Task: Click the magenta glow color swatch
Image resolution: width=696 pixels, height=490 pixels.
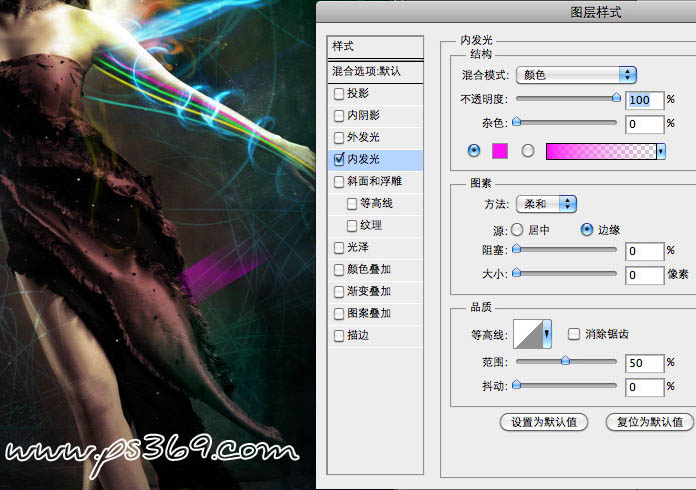Action: 500,151
